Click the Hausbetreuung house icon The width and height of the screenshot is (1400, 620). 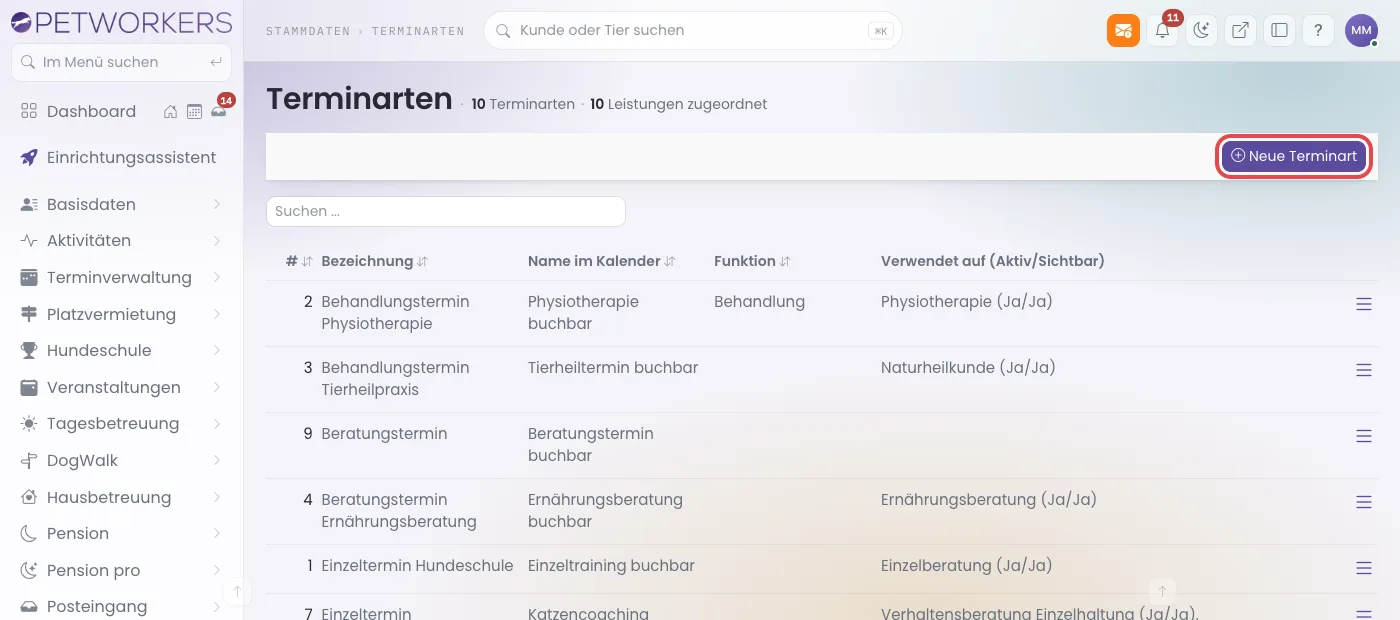point(29,497)
